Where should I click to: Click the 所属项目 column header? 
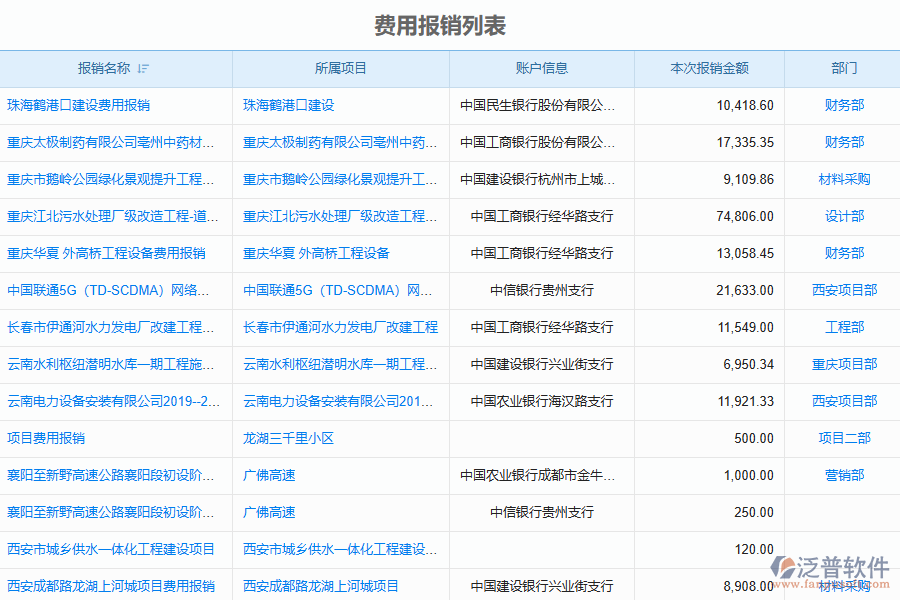pos(340,69)
